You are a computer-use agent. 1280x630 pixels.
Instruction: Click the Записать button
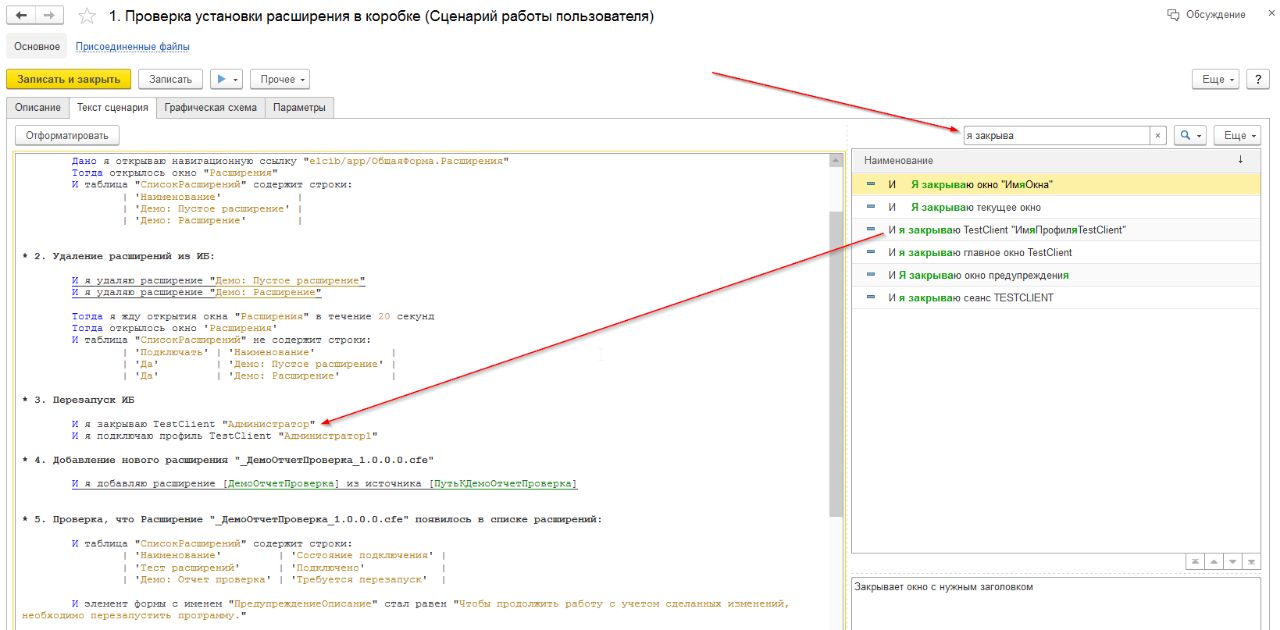[170, 79]
